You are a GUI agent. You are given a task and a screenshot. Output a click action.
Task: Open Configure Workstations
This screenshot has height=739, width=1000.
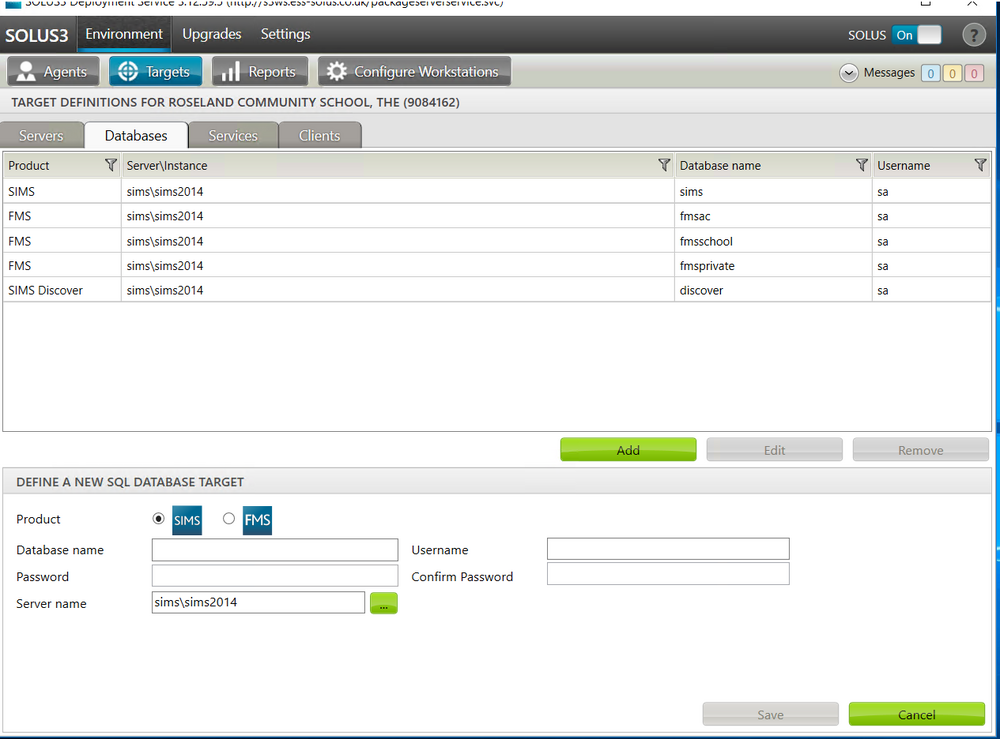pos(415,71)
